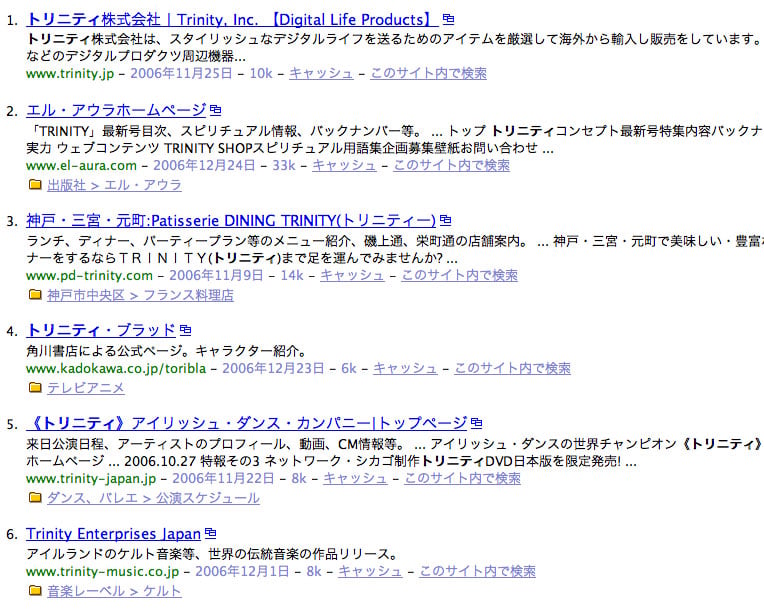Click folder icon next to 神戸市中央区 > フランス料理店
The width and height of the screenshot is (764, 609).
[x=35, y=295]
